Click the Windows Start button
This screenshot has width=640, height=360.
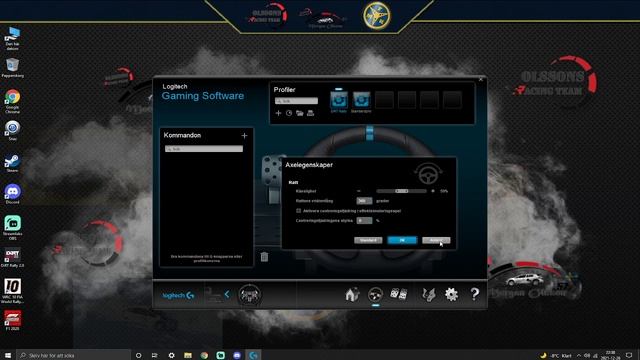8,355
